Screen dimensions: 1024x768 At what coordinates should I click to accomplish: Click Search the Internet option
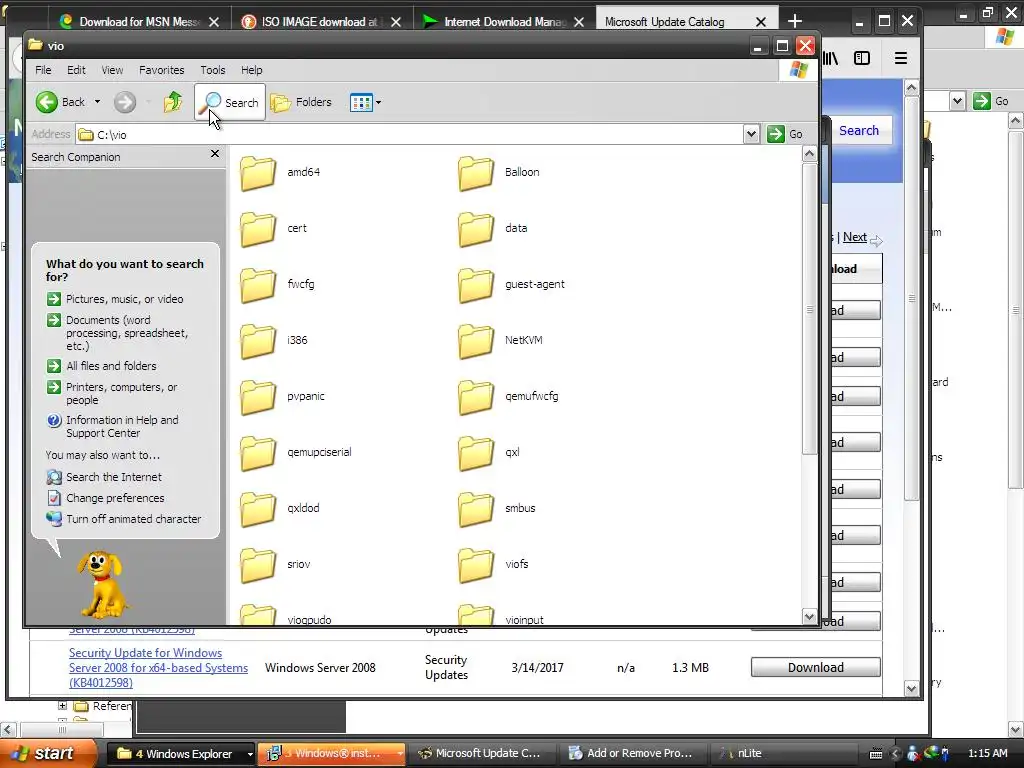(x=104, y=477)
